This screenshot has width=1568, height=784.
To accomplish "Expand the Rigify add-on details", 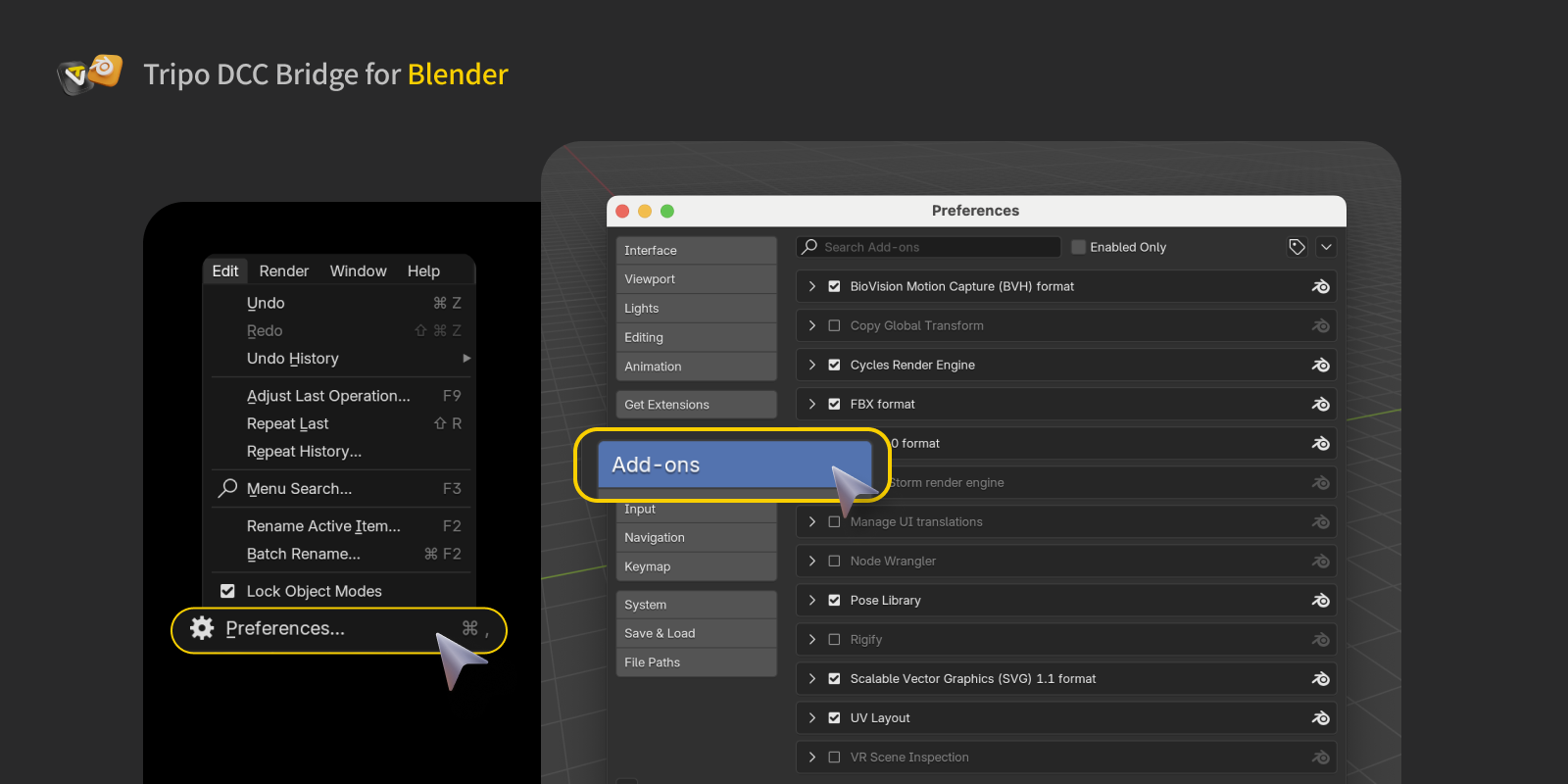I will pos(811,639).
